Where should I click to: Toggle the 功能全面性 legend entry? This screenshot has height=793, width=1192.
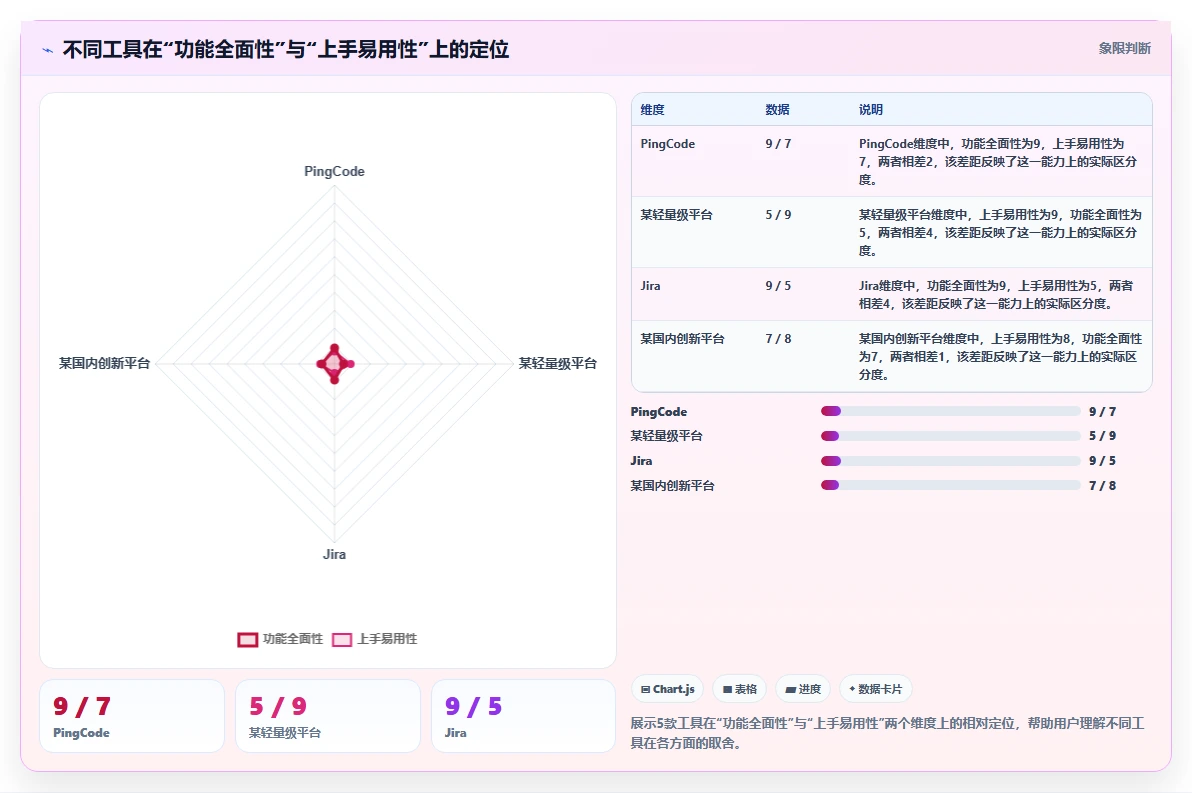[x=280, y=639]
